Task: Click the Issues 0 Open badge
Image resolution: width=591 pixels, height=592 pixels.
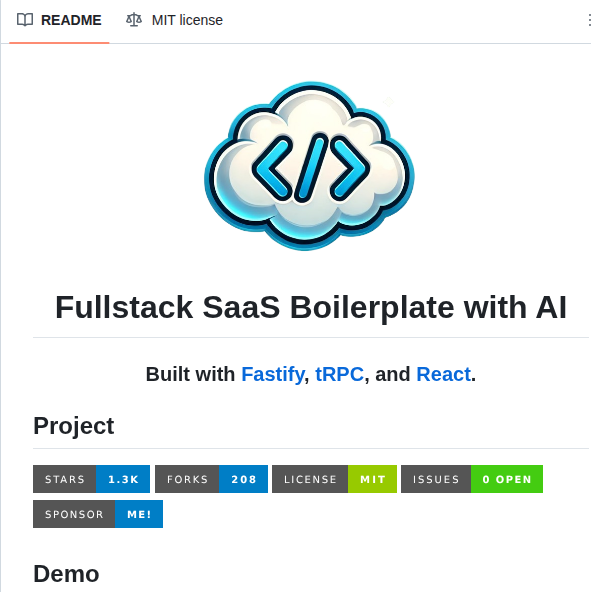Action: [x=472, y=479]
